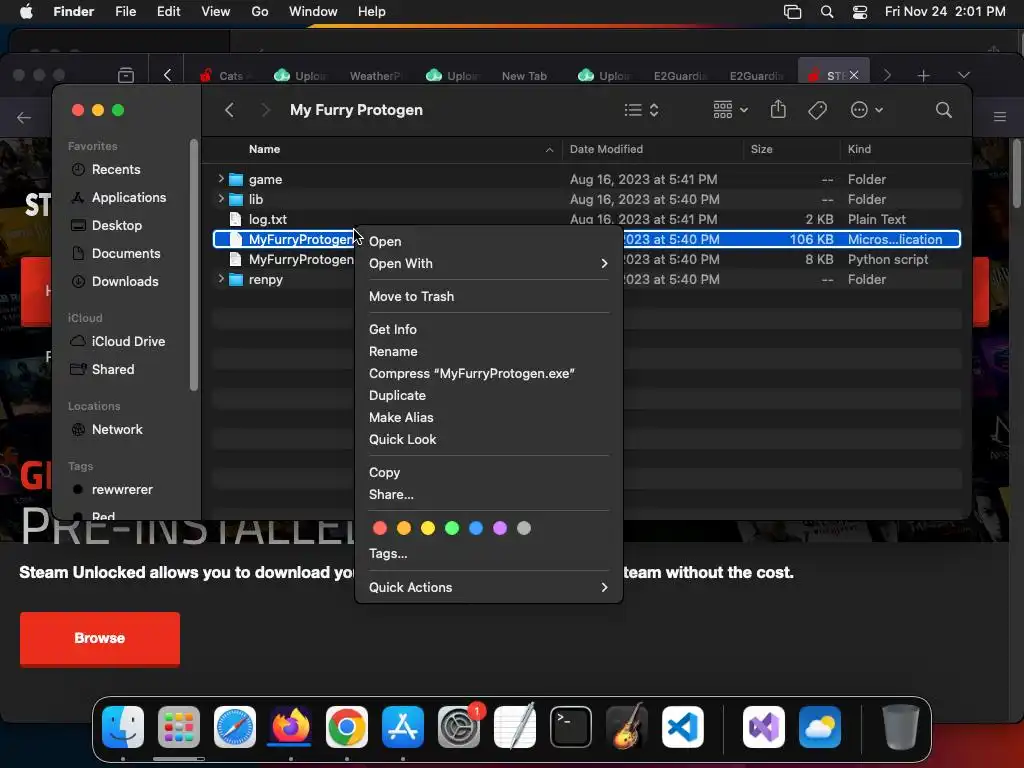
Task: Apply the purple tag color dot
Action: 500,528
